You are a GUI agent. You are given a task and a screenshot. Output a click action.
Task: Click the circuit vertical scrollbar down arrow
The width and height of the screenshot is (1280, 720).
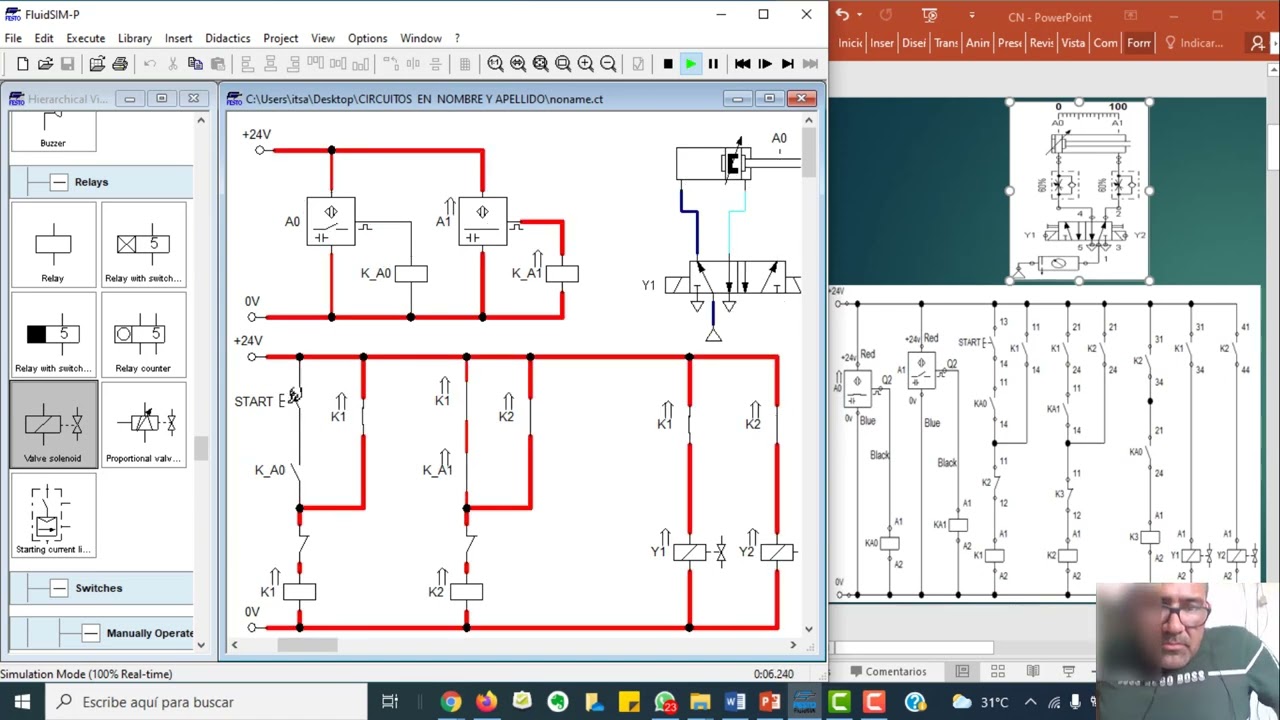point(809,628)
